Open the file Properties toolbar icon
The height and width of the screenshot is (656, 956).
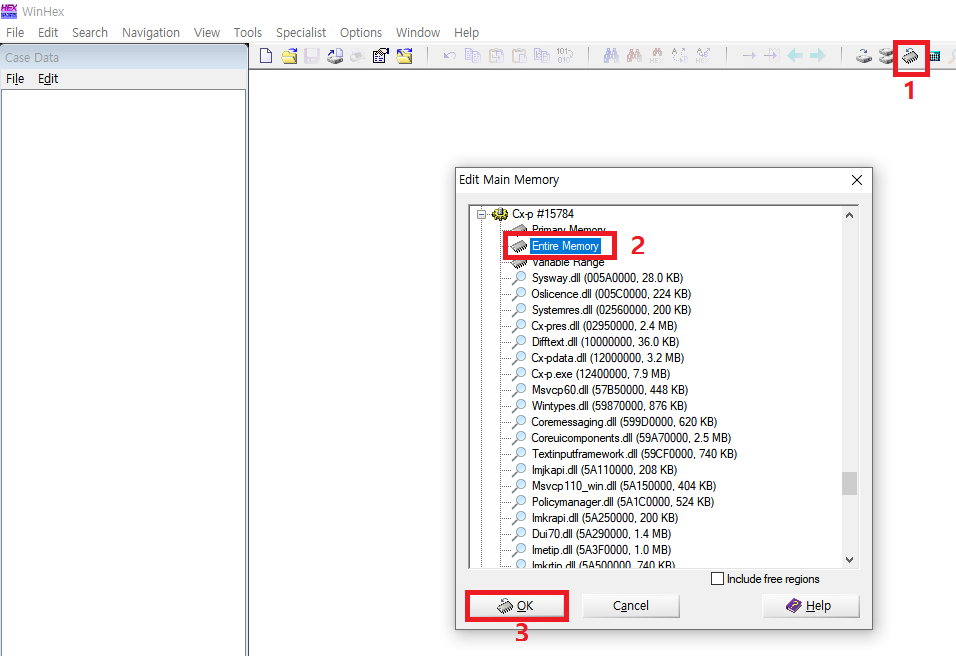[381, 56]
